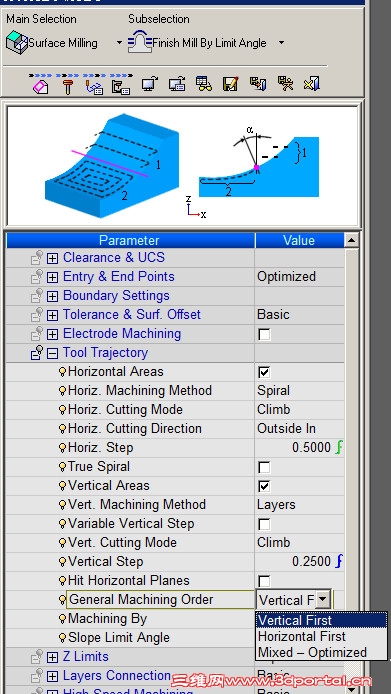Expand the Boundary Settings group
Image resolution: width=391 pixels, height=694 pixels.
coord(52,296)
